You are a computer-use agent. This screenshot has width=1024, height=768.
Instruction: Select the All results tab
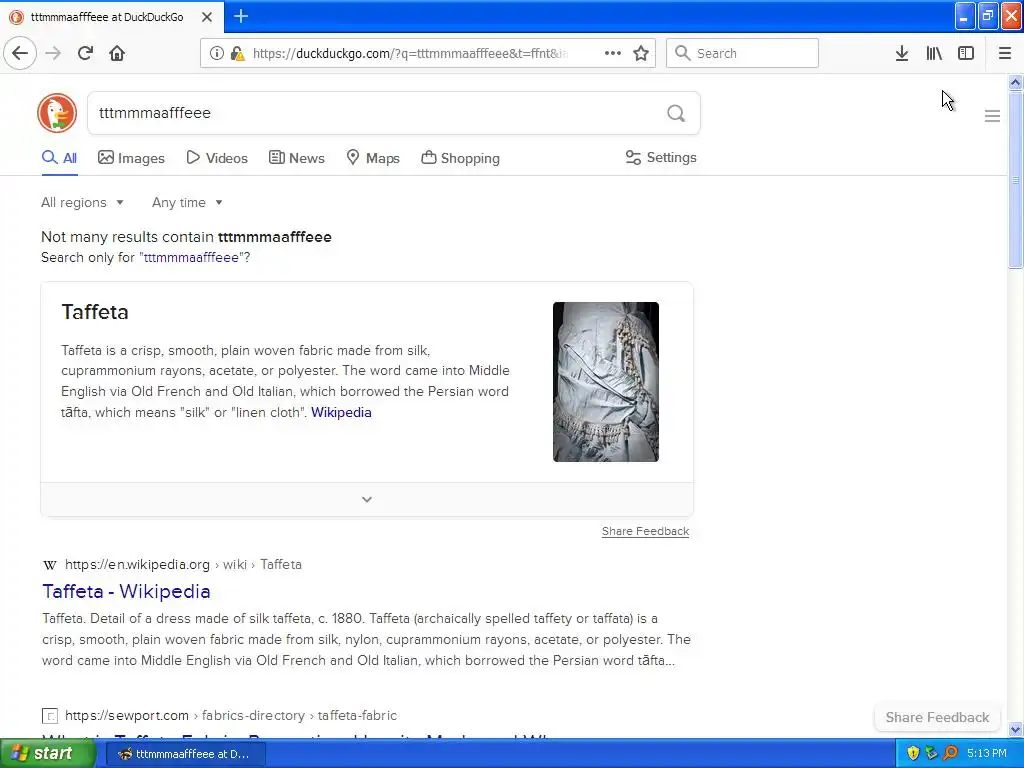click(59, 158)
